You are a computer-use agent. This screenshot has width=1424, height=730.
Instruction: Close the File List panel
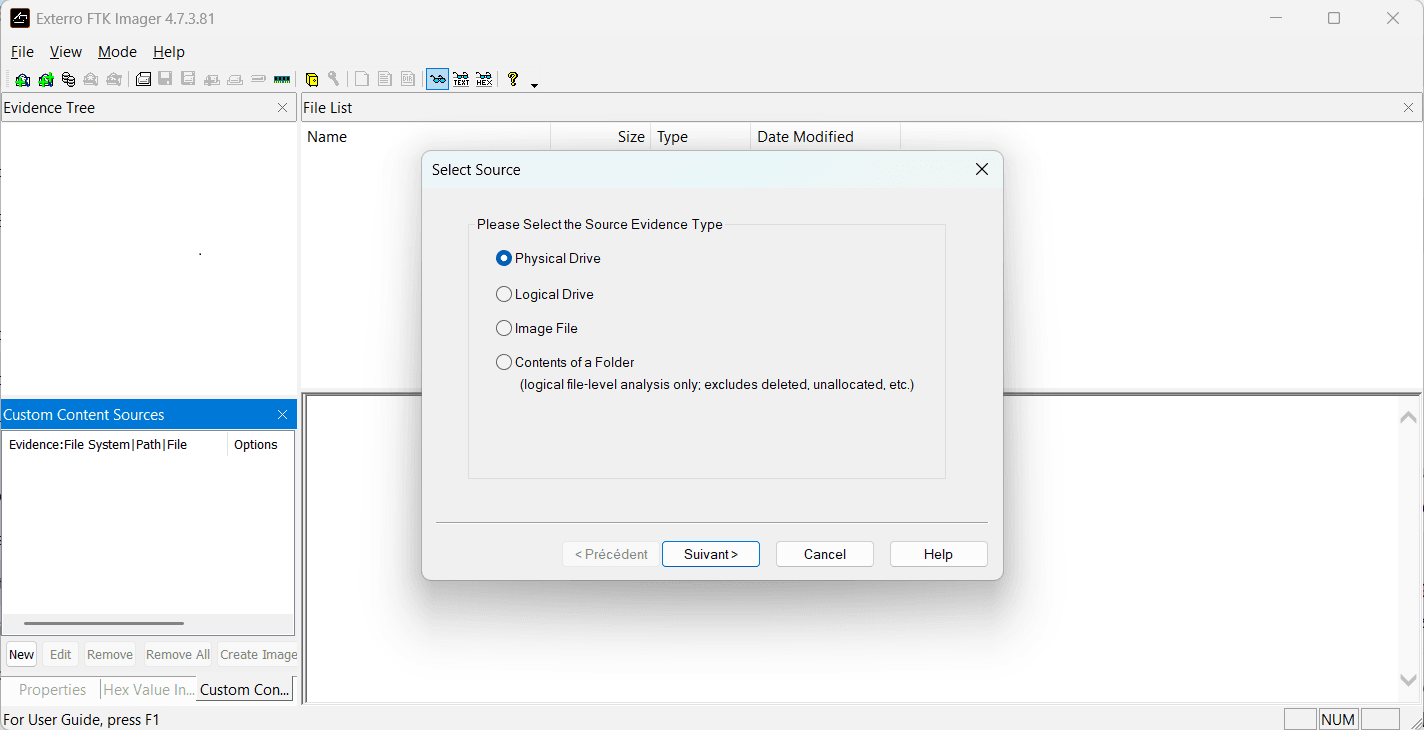[x=1409, y=108]
